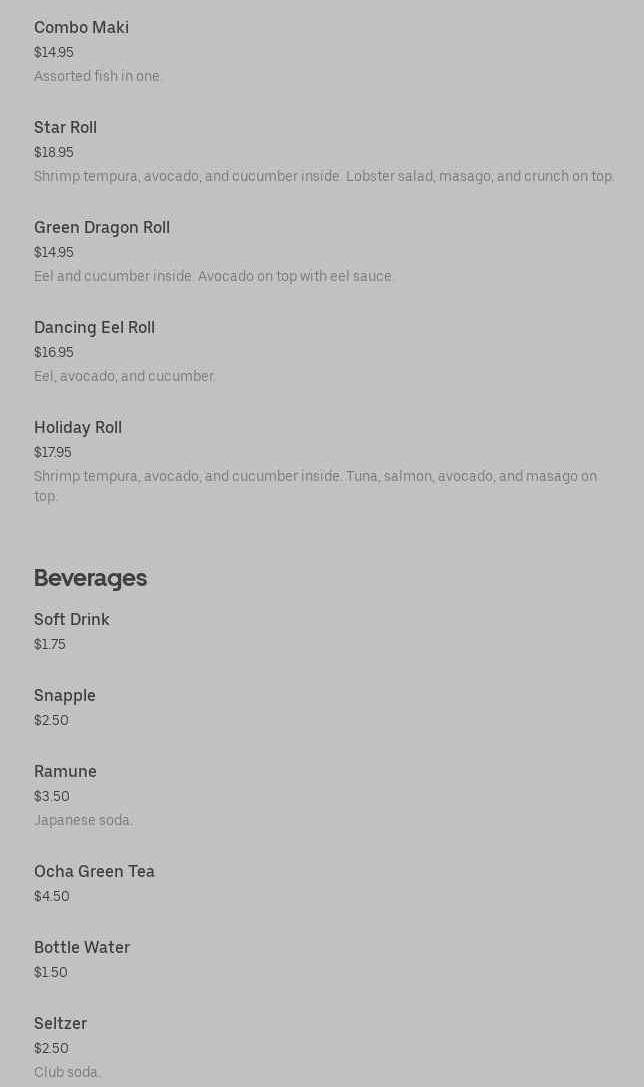Click the Holiday Roll $17.95 price
Screen dimensions: 644x1087
coord(53,453)
